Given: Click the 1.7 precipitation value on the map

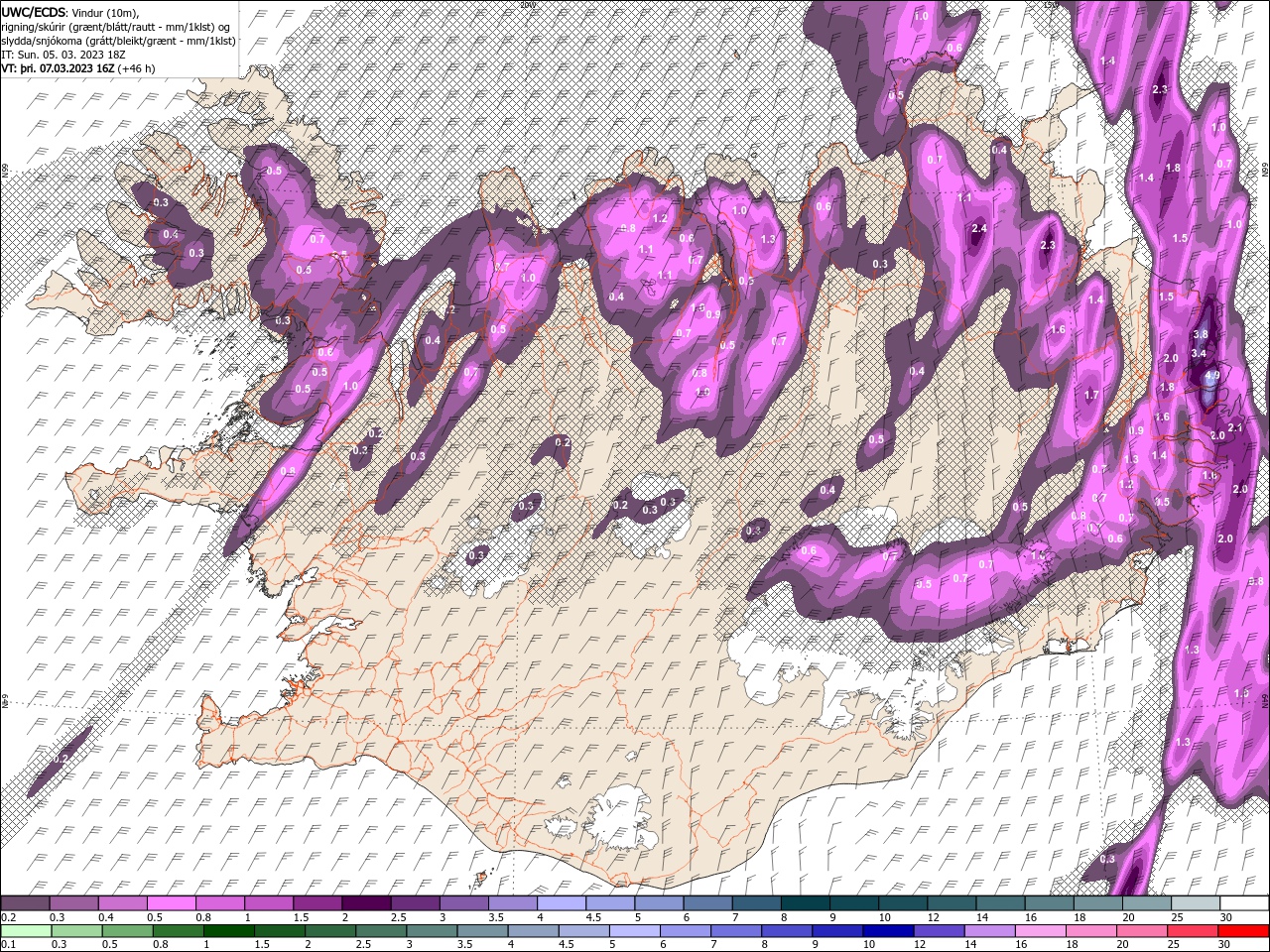Looking at the screenshot, I should click(x=1092, y=395).
